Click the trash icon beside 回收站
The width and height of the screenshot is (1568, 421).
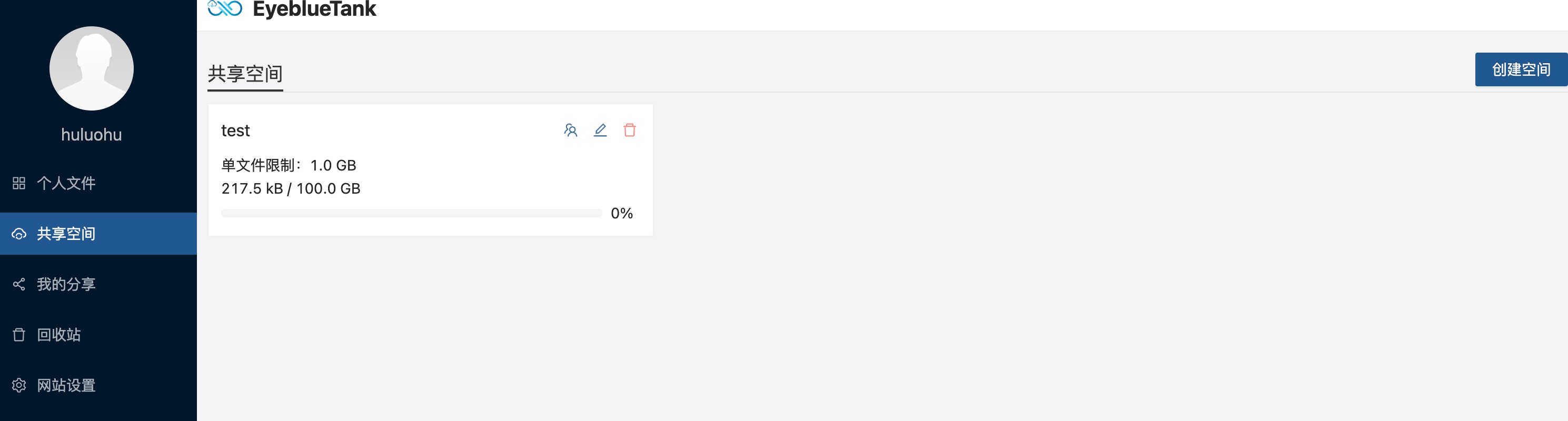click(19, 335)
